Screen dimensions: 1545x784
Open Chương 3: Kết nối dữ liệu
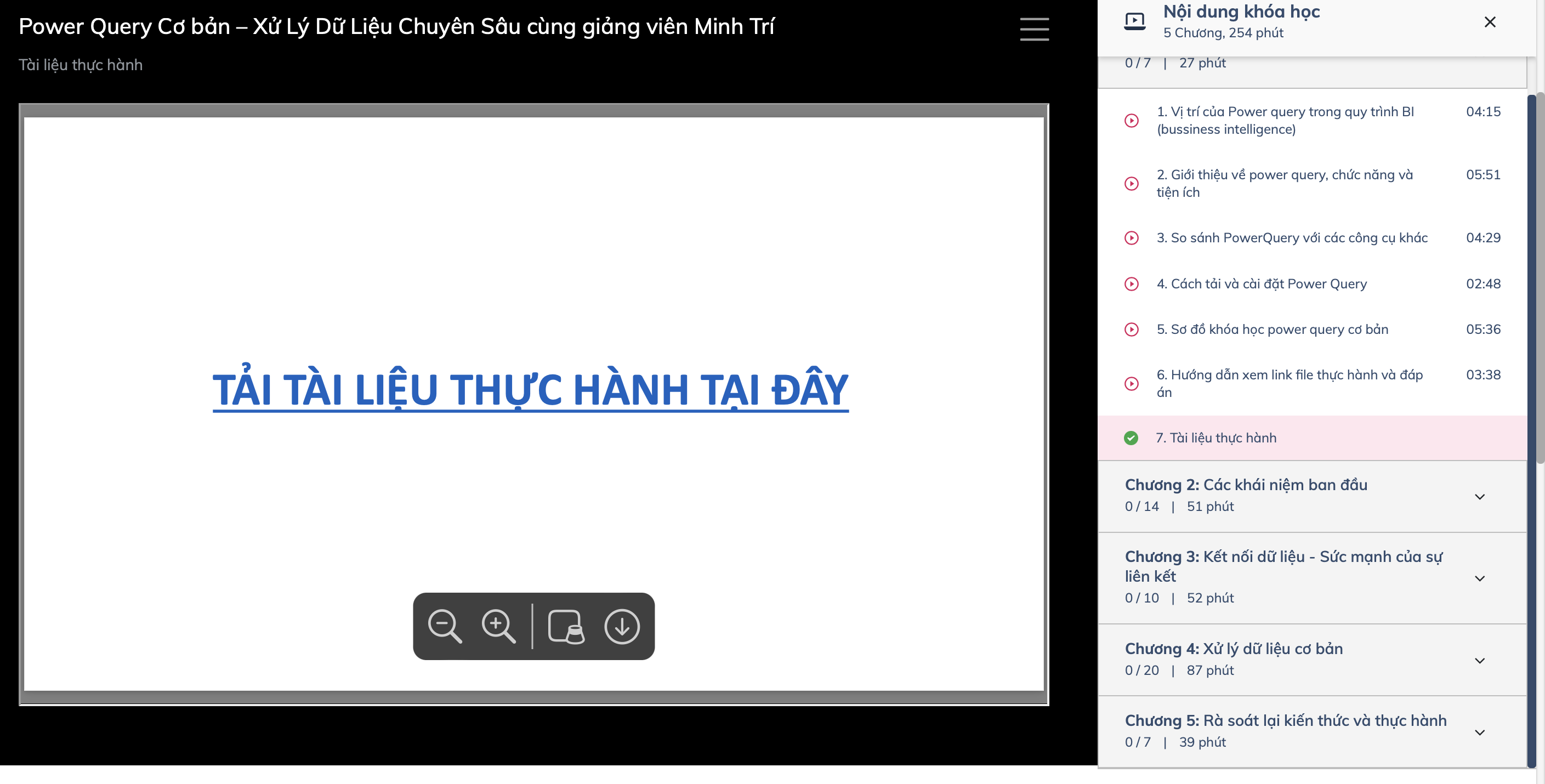1313,578
